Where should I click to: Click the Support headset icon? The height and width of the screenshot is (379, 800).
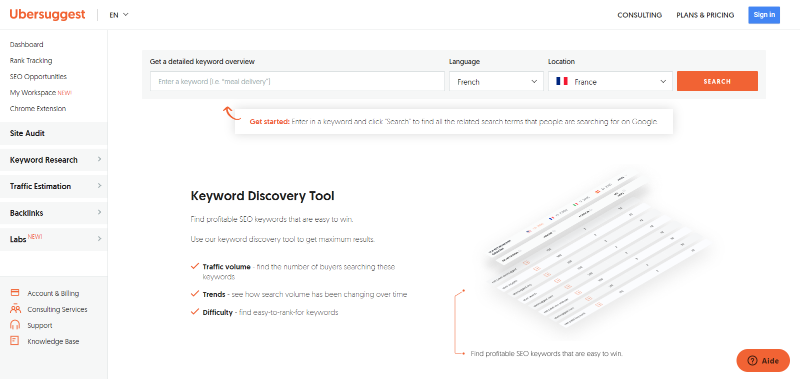(x=15, y=325)
